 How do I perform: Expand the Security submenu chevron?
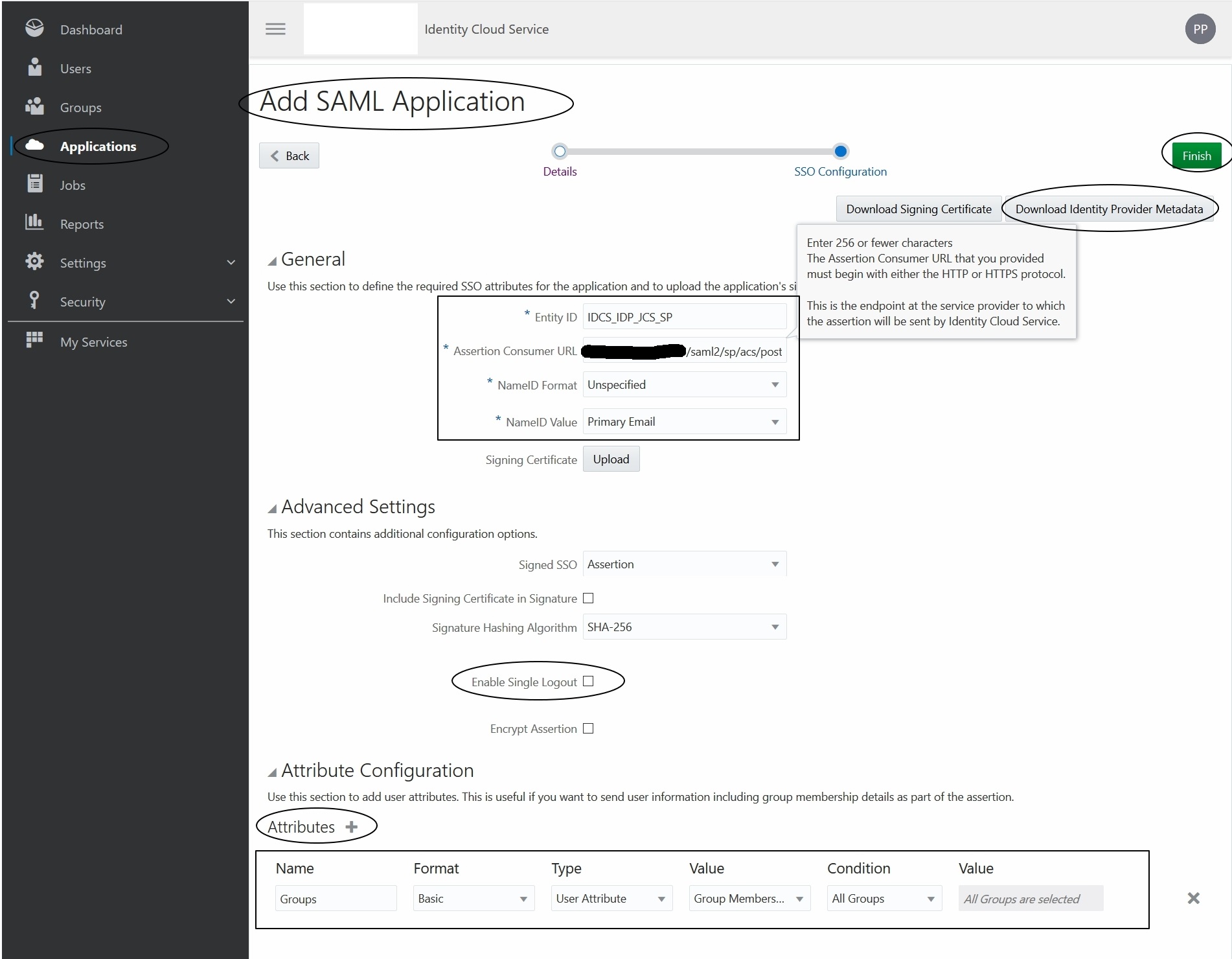(x=231, y=301)
